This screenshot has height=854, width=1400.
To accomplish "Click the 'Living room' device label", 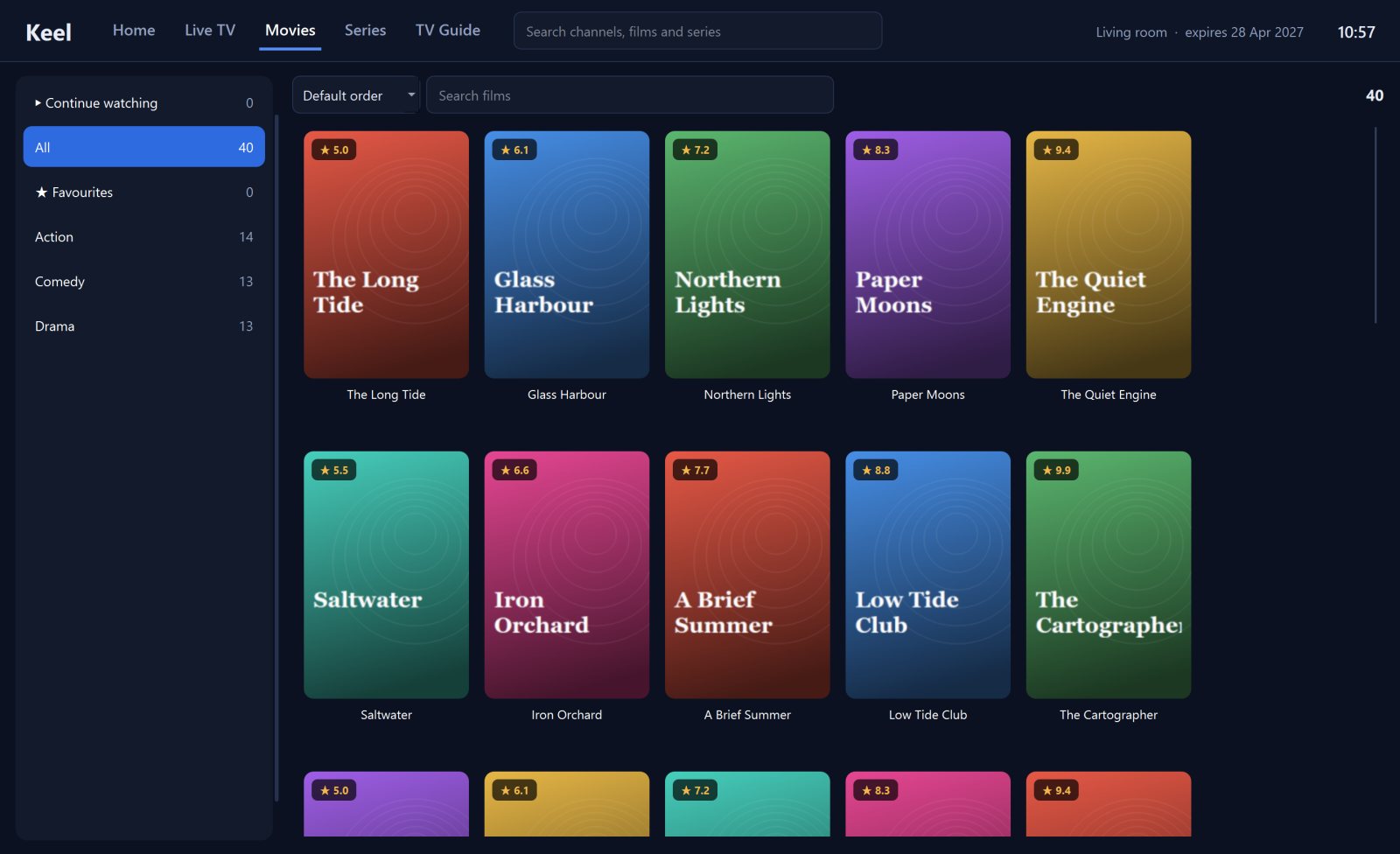I will [1131, 32].
